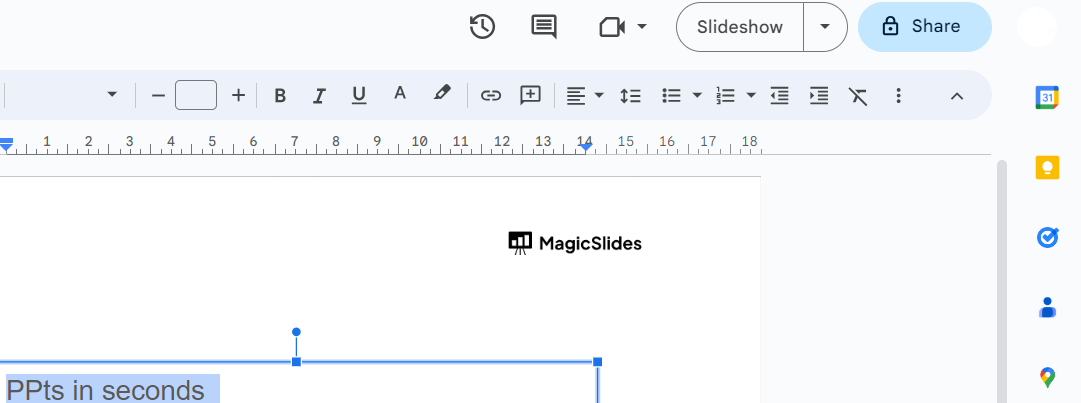Clear formatting from selected text
Screen dimensions: 1081x403
[x=858, y=96]
